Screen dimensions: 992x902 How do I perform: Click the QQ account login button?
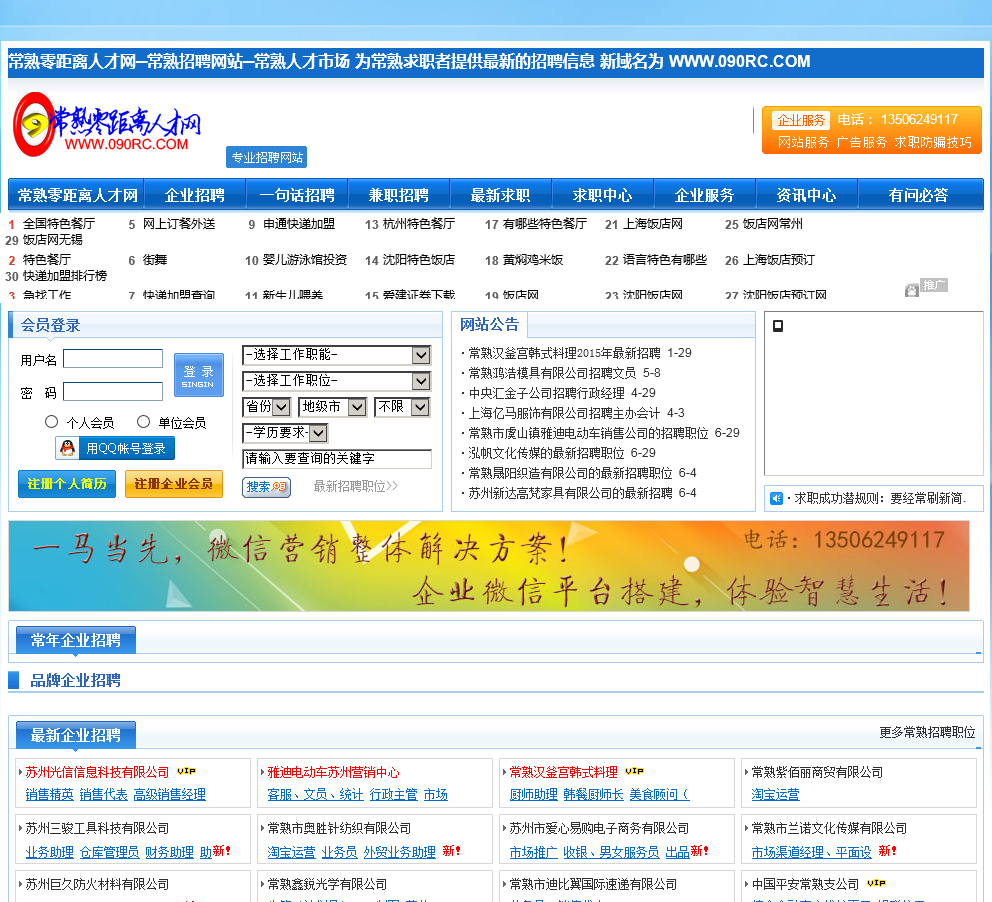coord(115,448)
